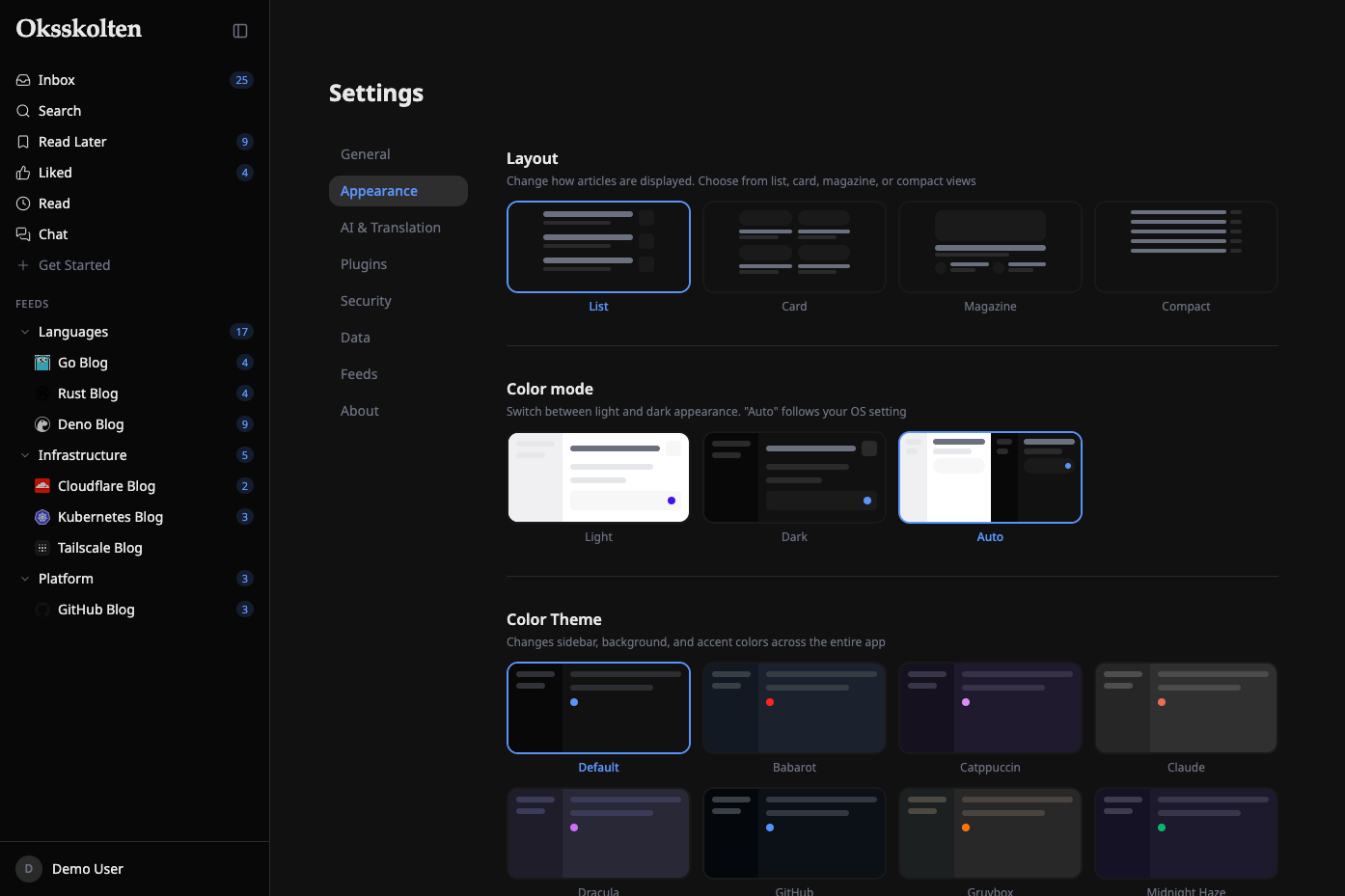Screen dimensions: 1345x896
Task: Click the Demo User avatar
Action: coord(29,869)
